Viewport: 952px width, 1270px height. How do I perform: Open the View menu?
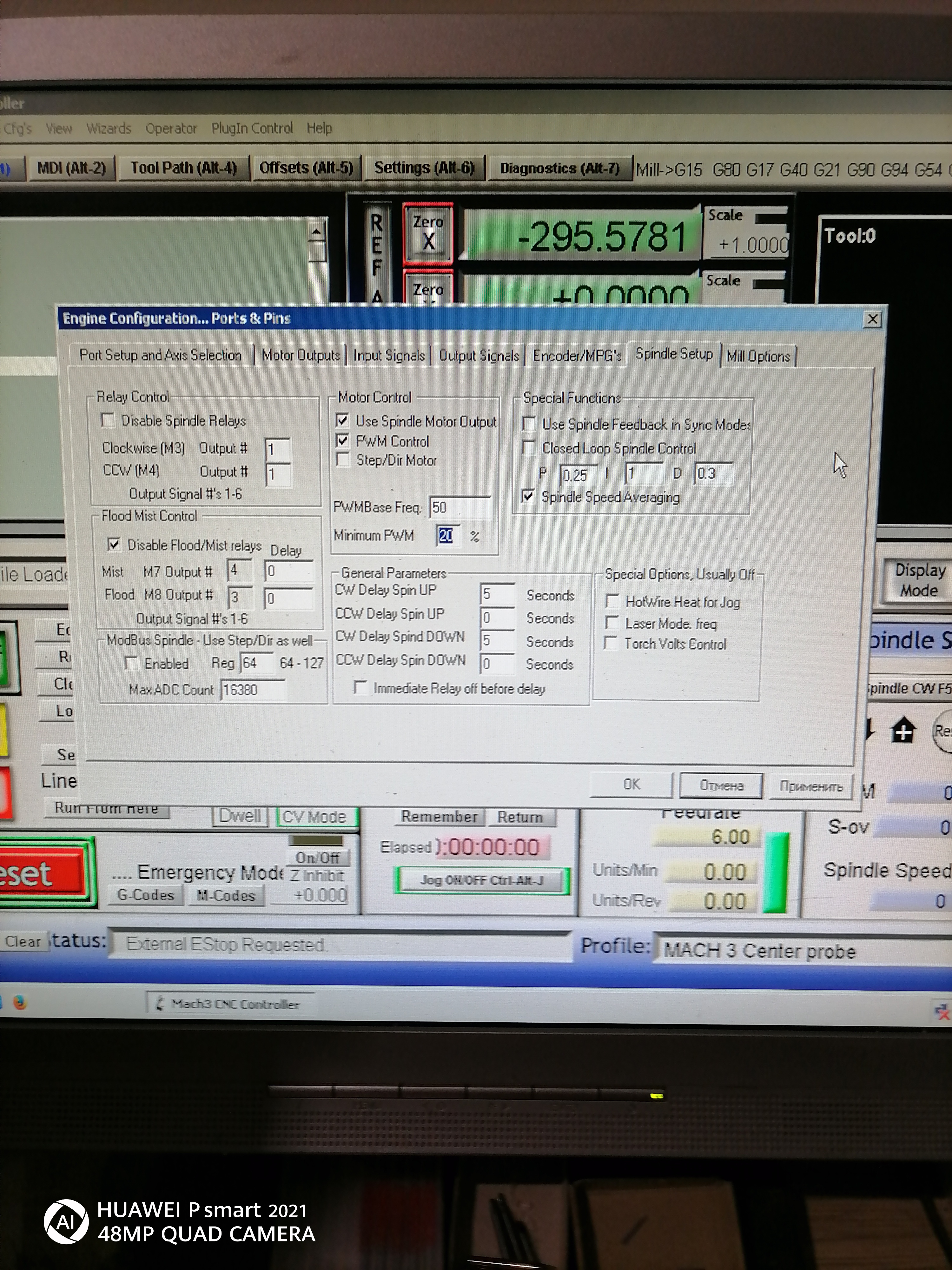(58, 129)
